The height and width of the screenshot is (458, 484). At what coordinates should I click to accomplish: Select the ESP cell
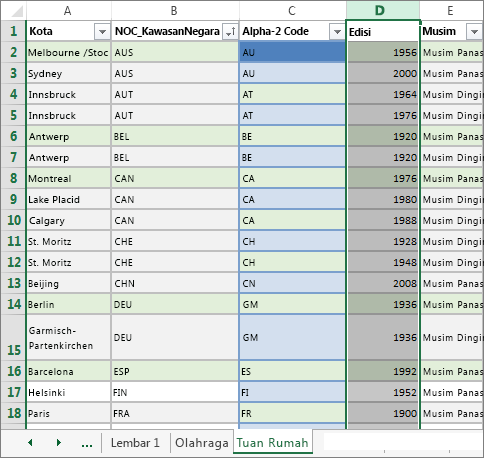pos(175,371)
